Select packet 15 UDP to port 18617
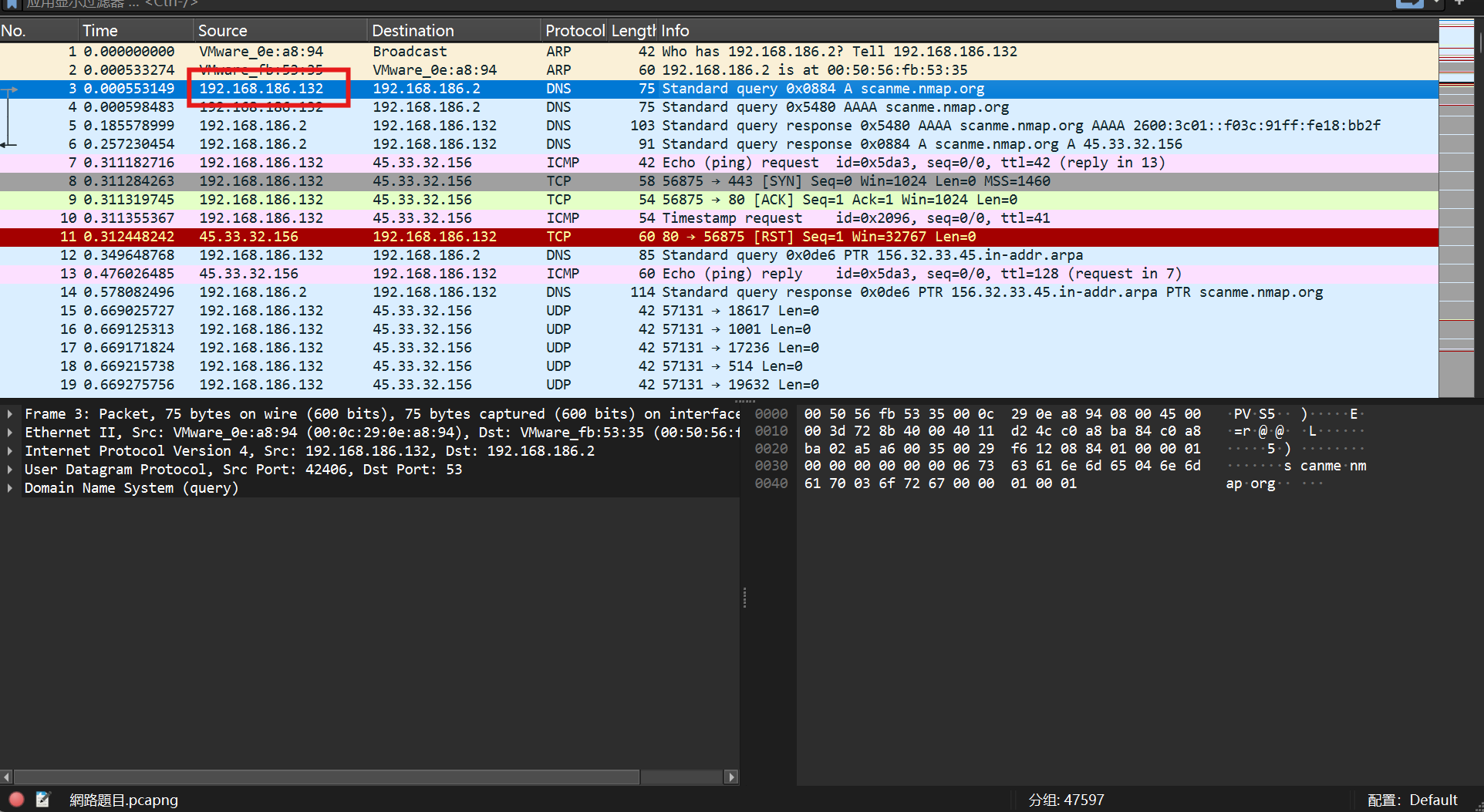 click(719, 311)
